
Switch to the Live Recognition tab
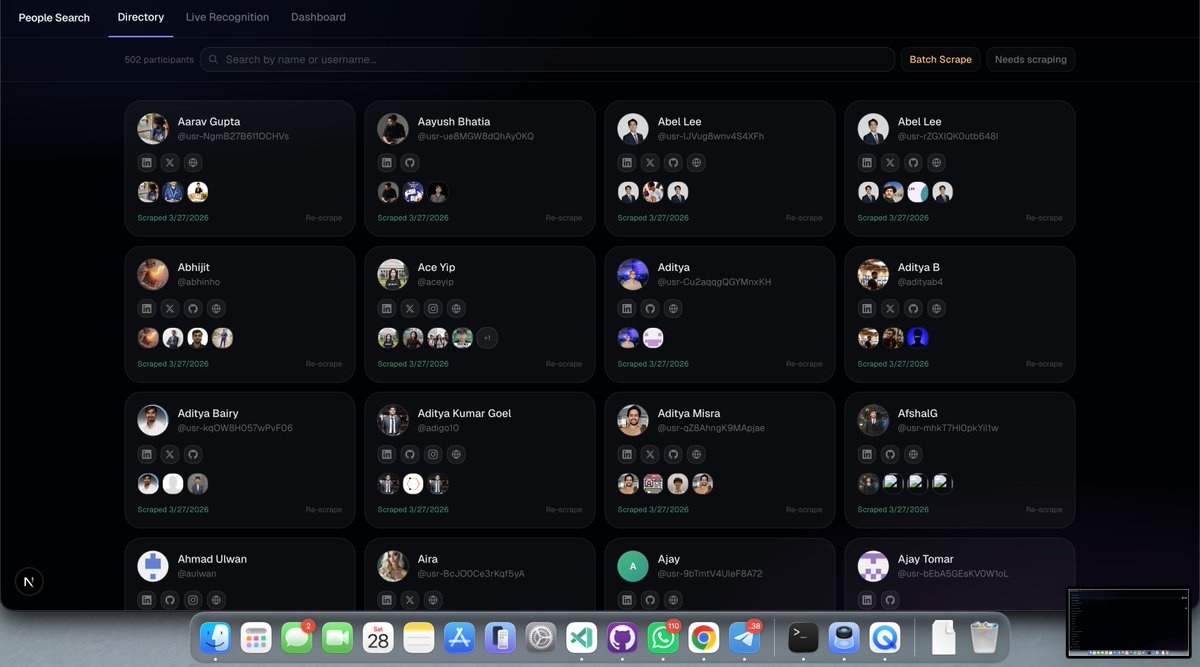pyautogui.click(x=227, y=17)
